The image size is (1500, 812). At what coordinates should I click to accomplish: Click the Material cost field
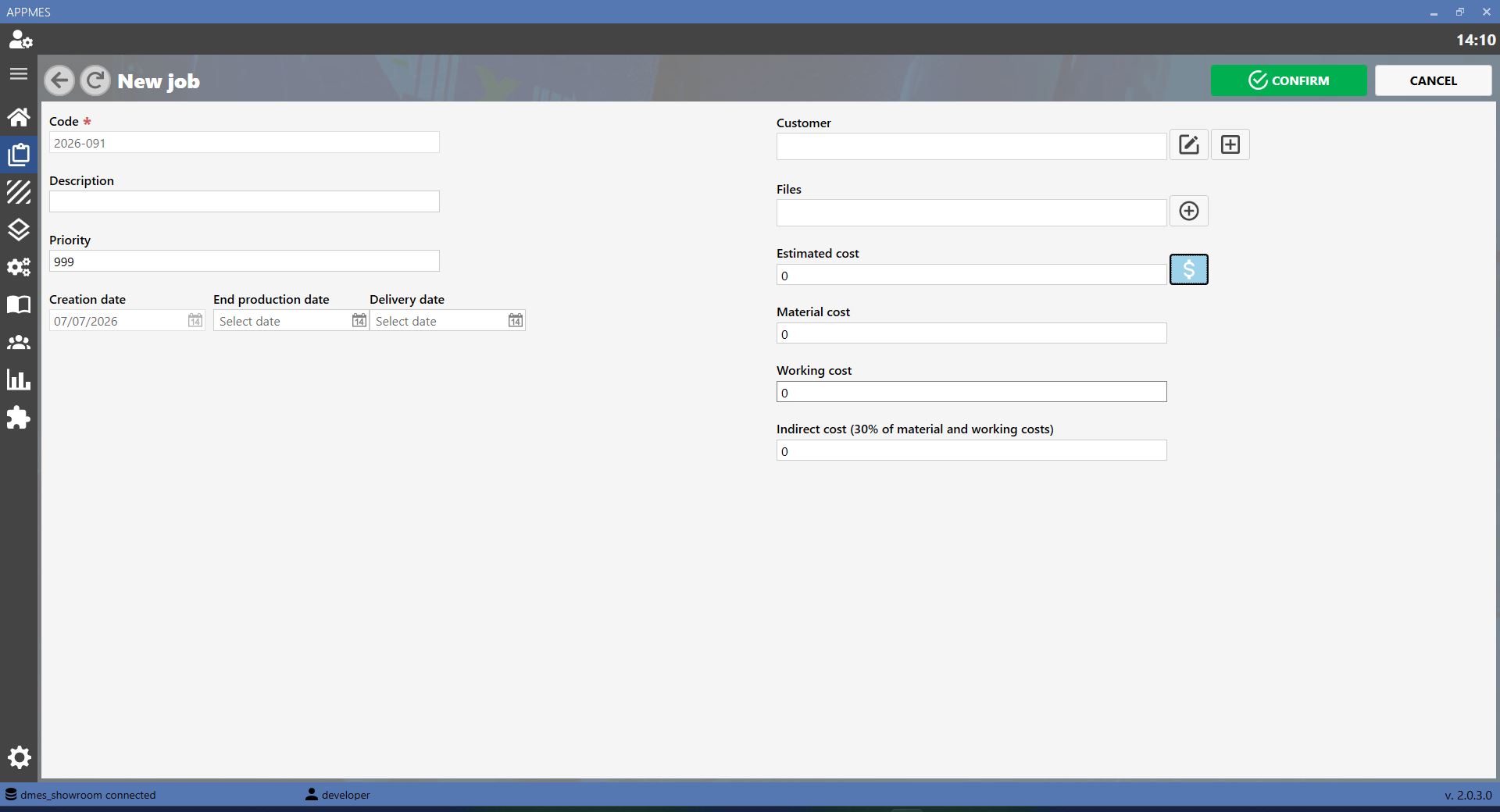pyautogui.click(x=972, y=333)
